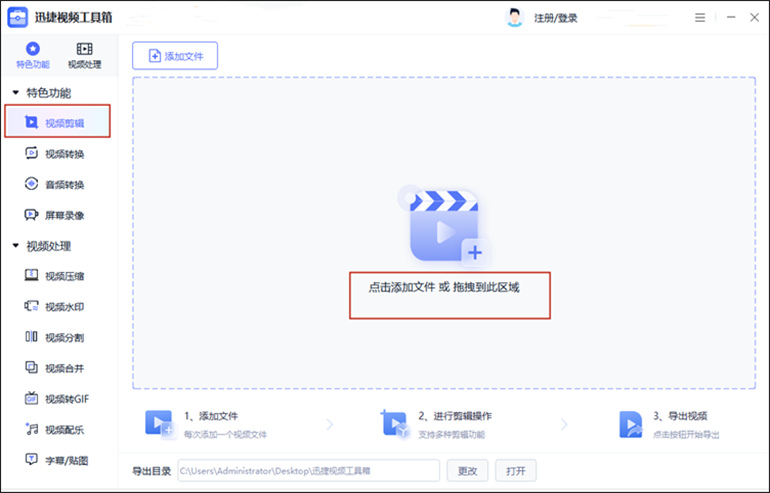Collapse the 视频处理 sidebar section
The width and height of the screenshot is (770, 493).
pyautogui.click(x=16, y=246)
